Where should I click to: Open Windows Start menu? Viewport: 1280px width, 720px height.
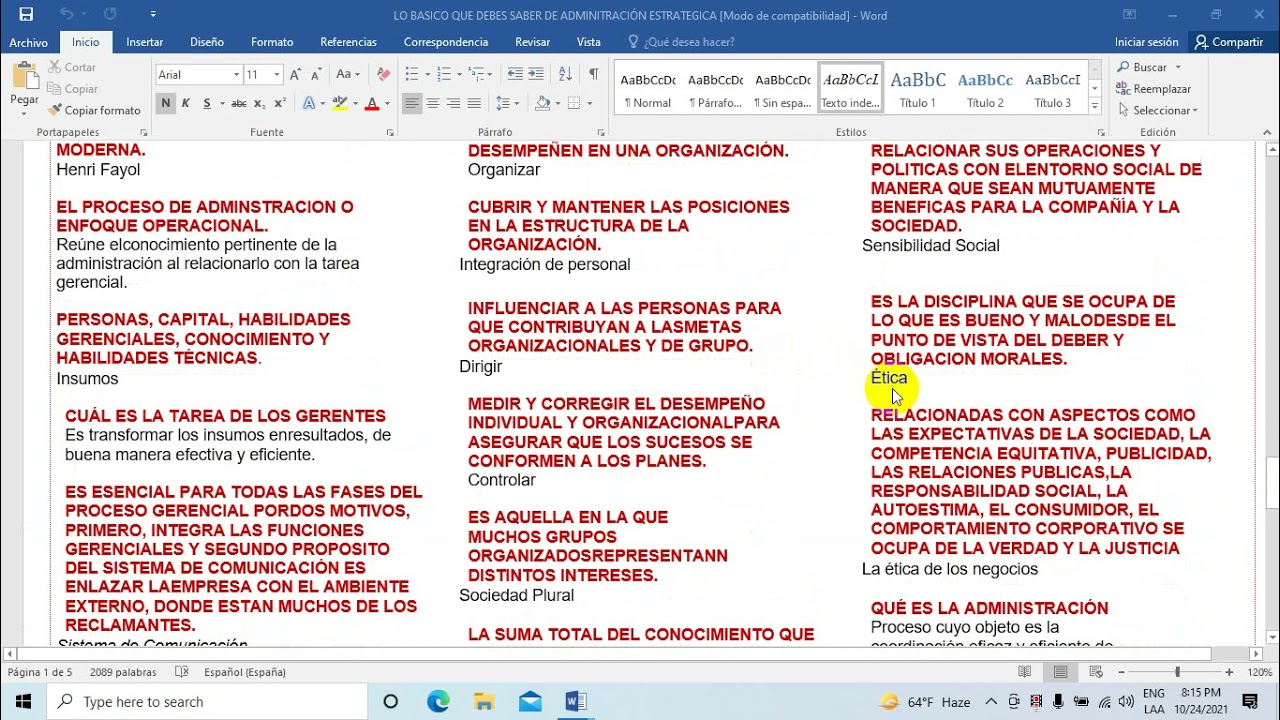(23, 701)
